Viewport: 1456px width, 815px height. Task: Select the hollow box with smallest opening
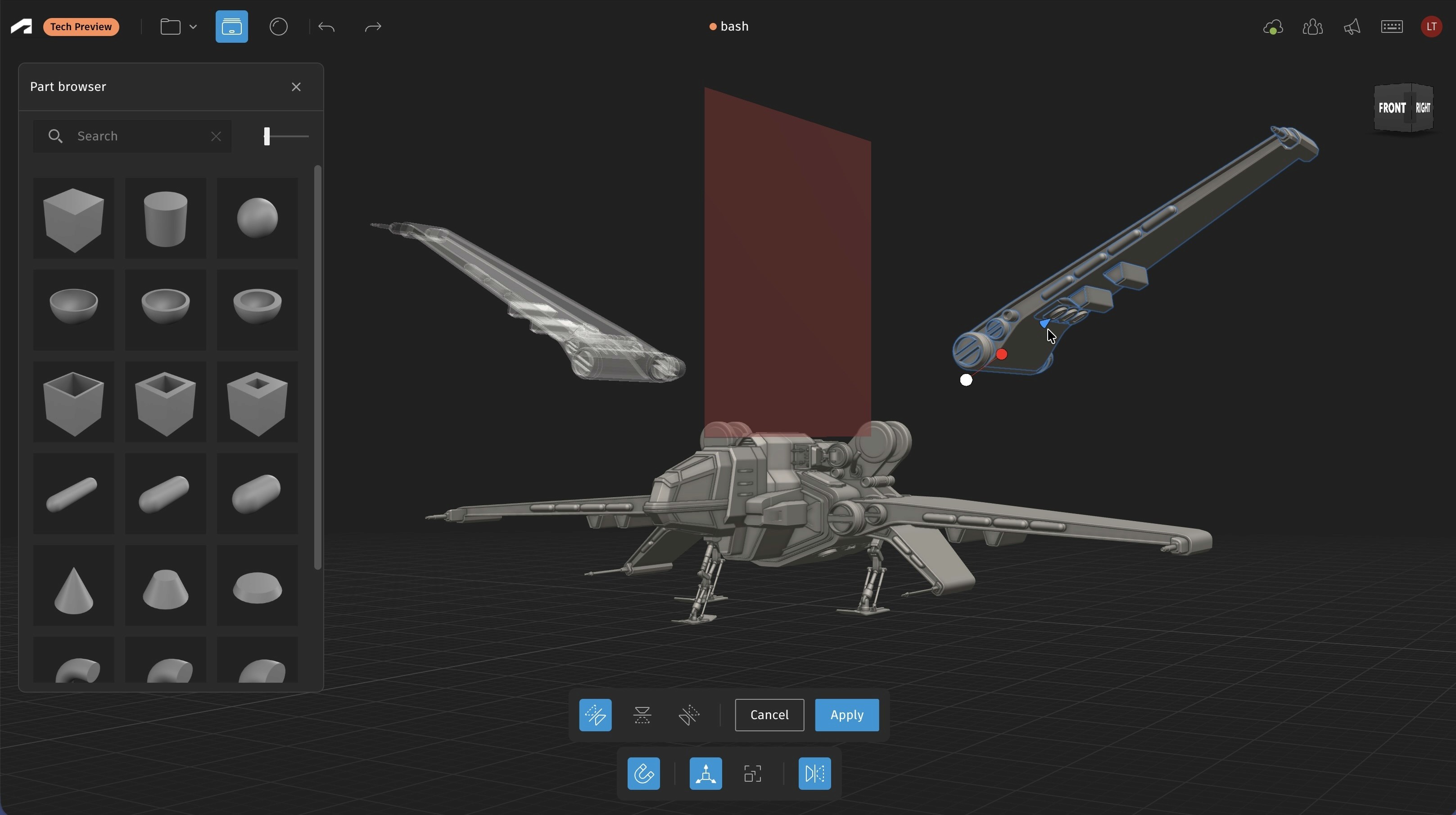[x=257, y=402]
